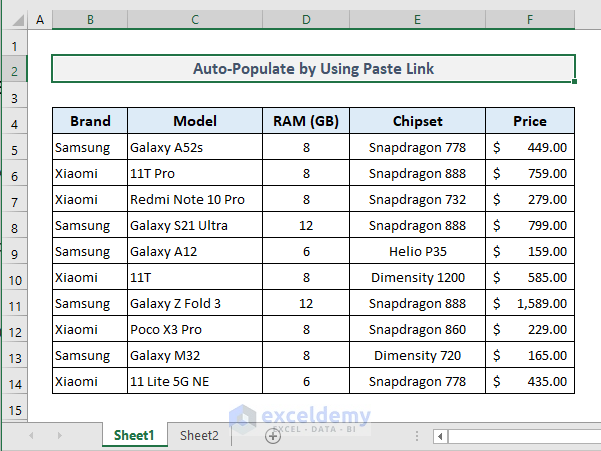Click the price cell '$ 1,589.00'
The width and height of the screenshot is (601, 451).
pos(530,303)
